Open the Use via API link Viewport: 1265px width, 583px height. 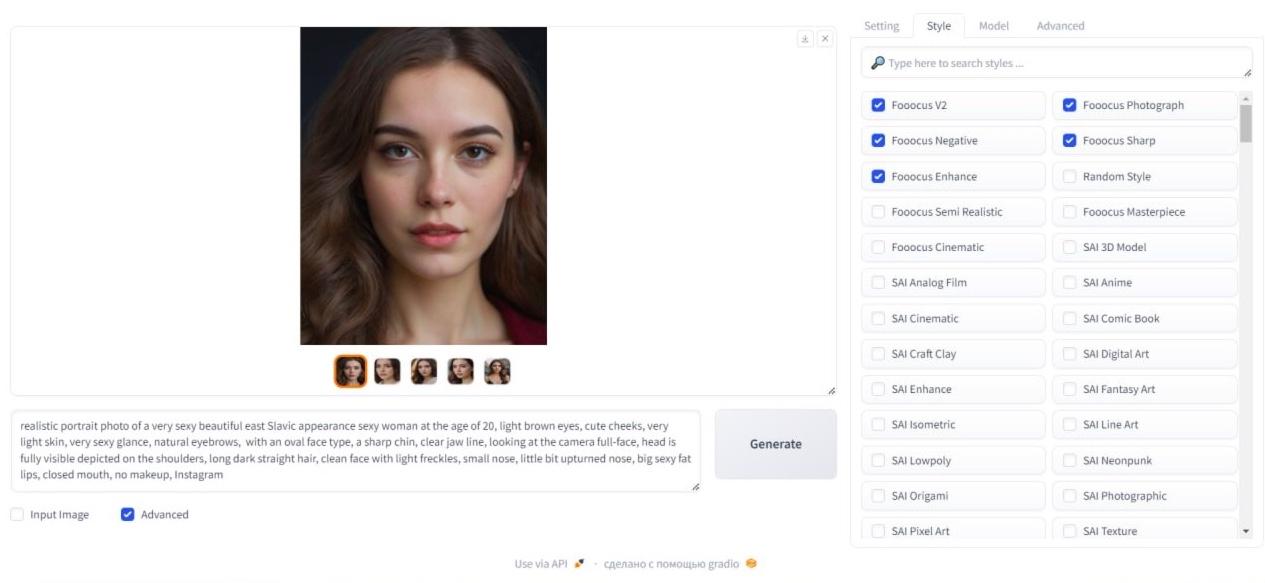pyautogui.click(x=549, y=564)
